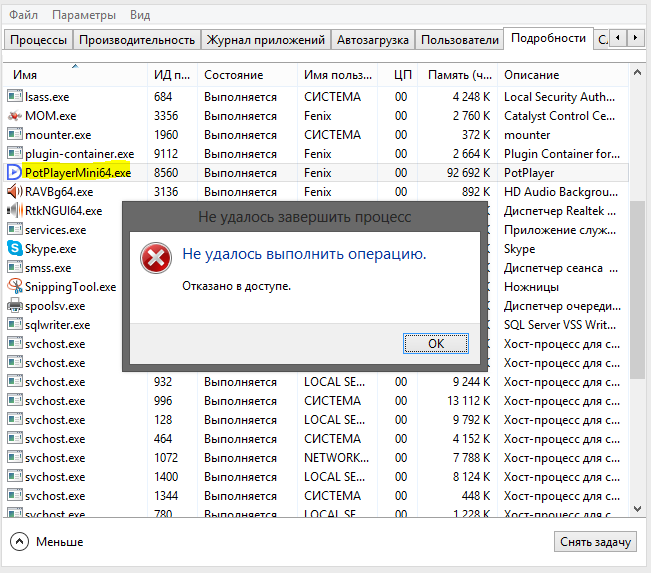
Task: Click the Catalyst Control Ce... description
Action: pos(559,116)
